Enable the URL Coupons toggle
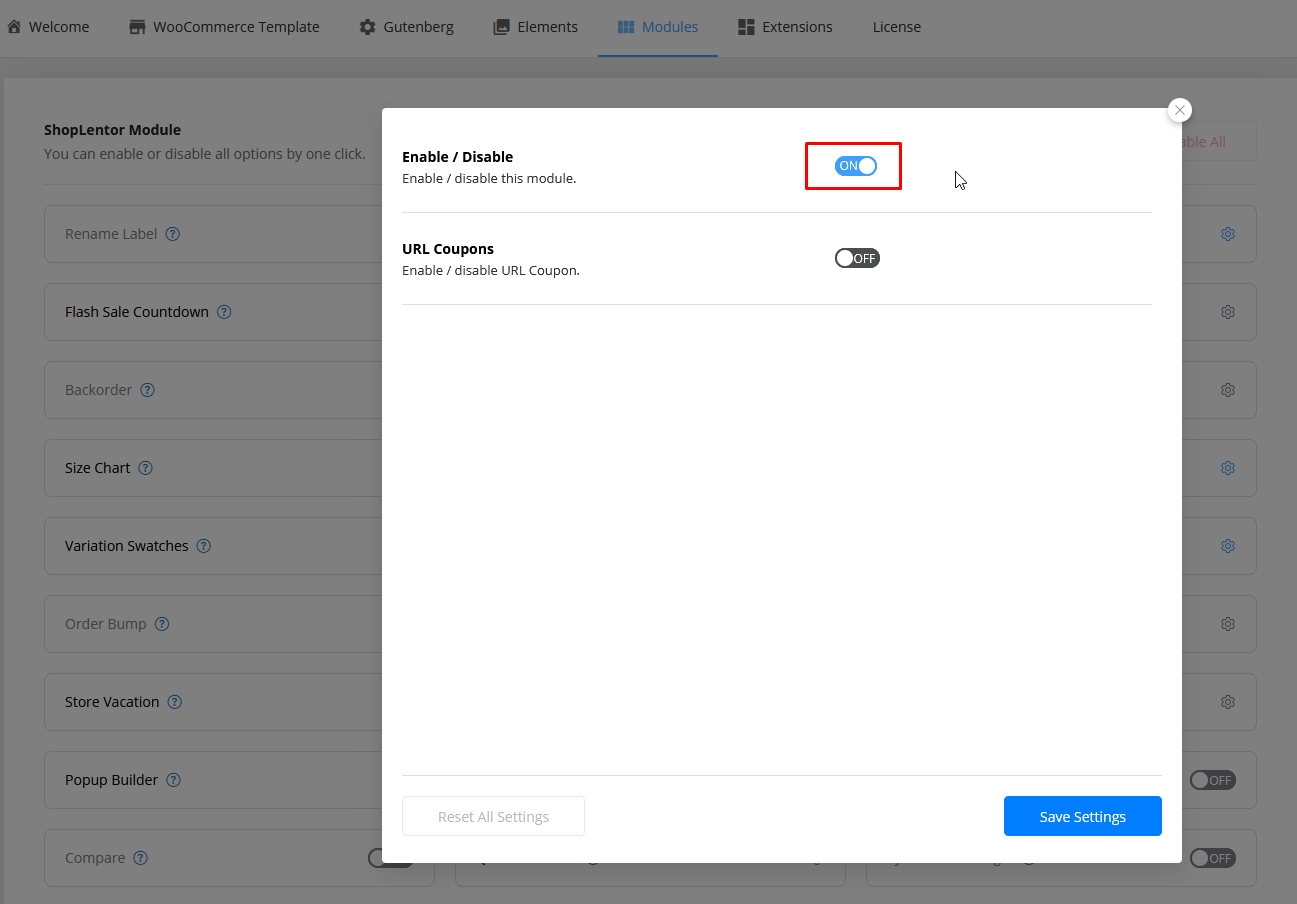This screenshot has height=904, width=1297. [856, 258]
